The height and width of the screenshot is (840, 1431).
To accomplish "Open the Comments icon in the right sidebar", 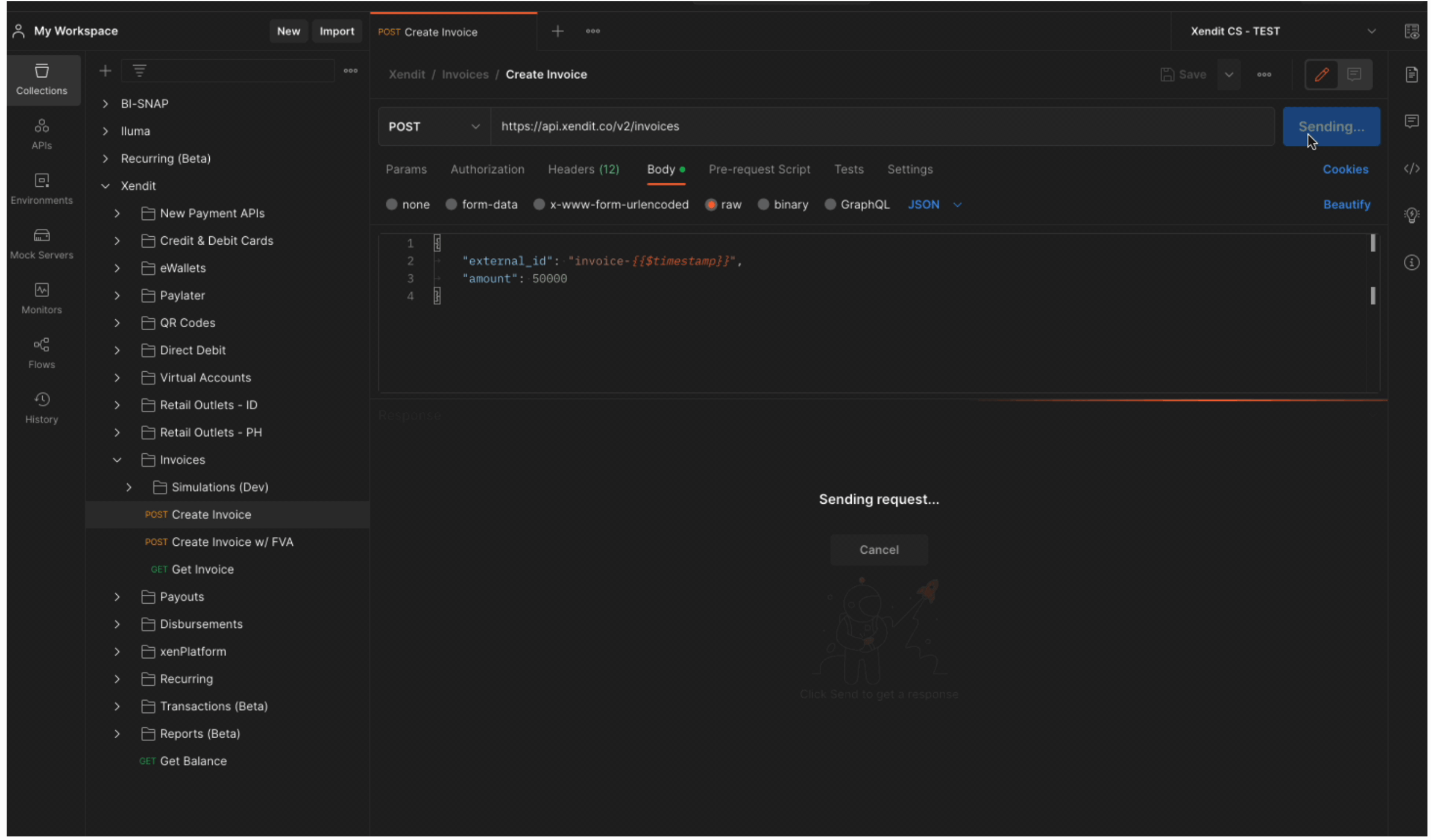I will click(x=1412, y=121).
